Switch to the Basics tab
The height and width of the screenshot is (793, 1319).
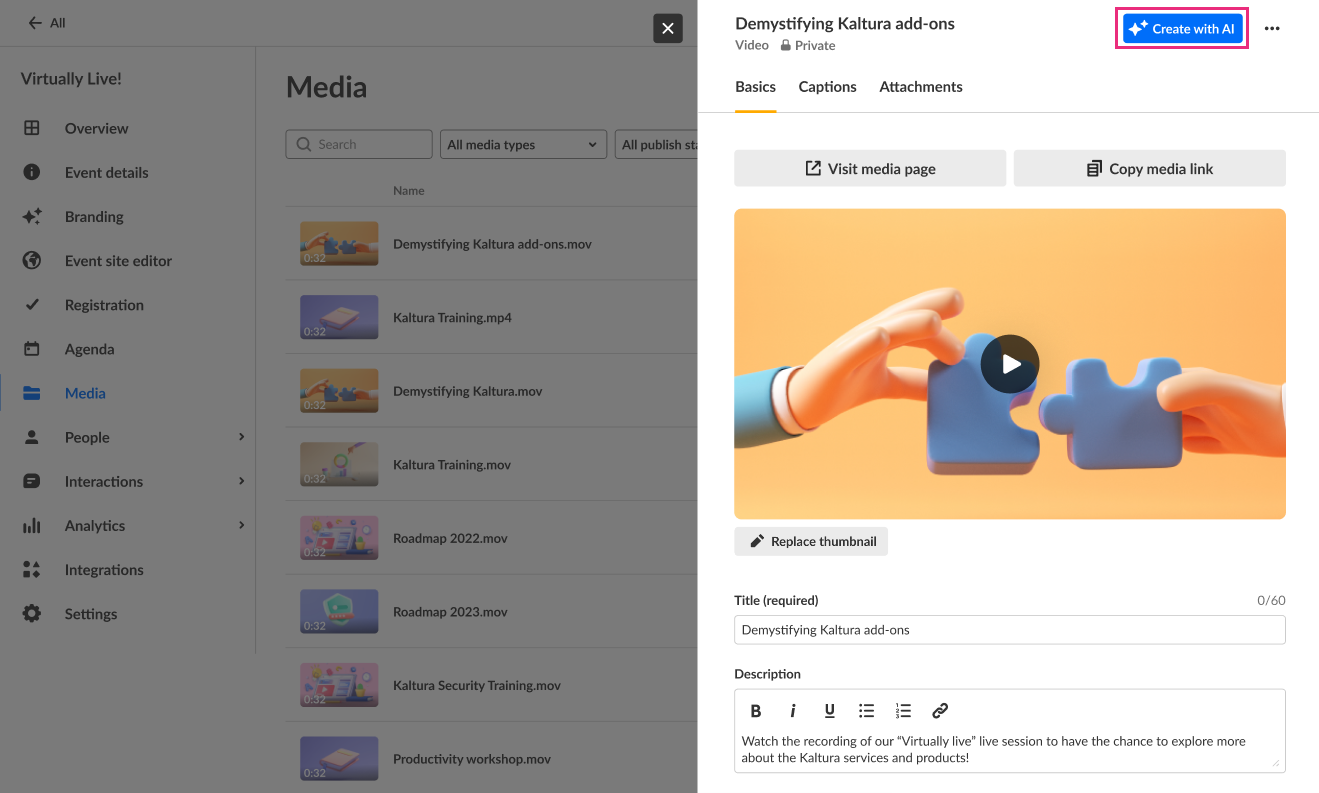(x=756, y=87)
